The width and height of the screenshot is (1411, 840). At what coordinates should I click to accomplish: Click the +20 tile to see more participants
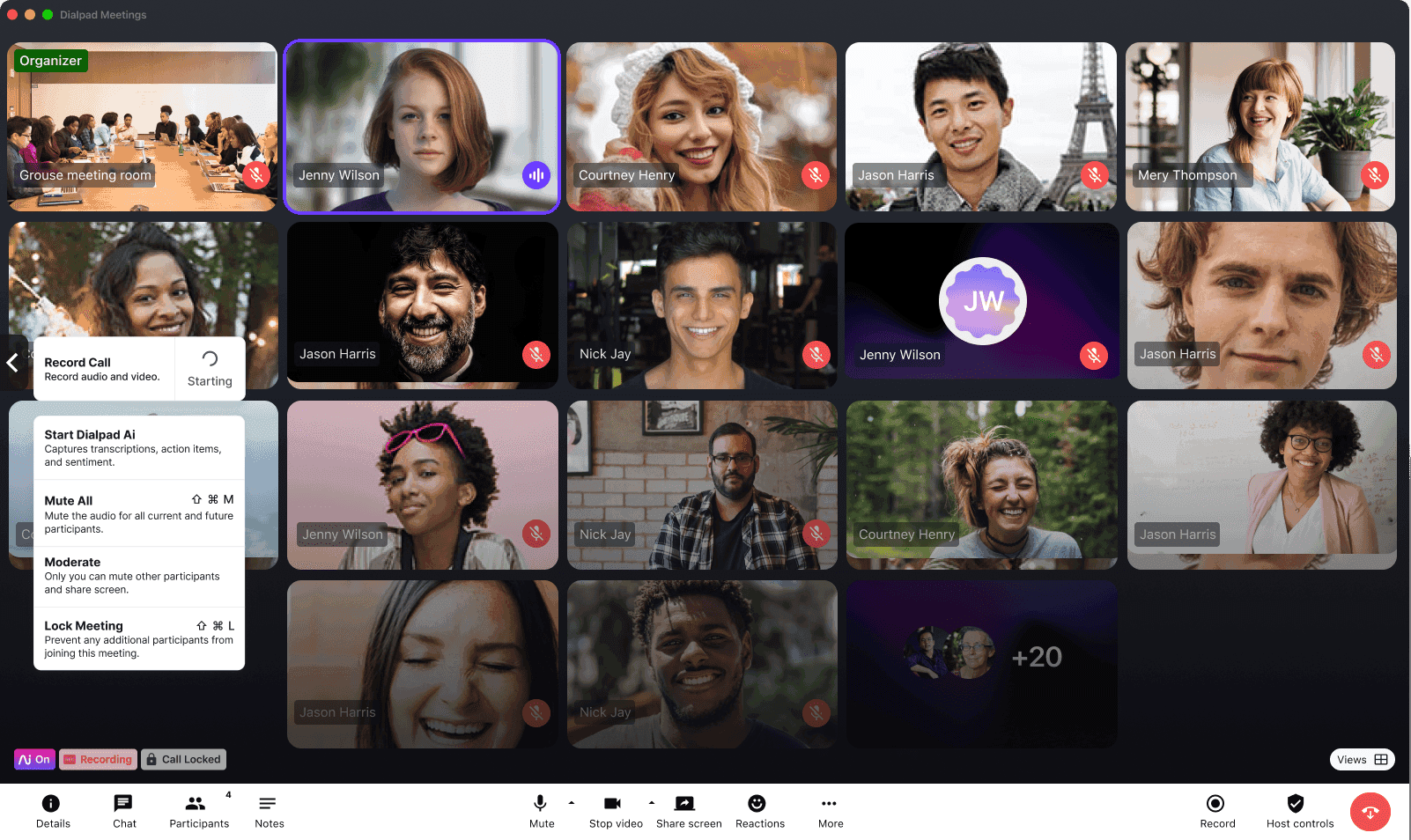pyautogui.click(x=981, y=664)
